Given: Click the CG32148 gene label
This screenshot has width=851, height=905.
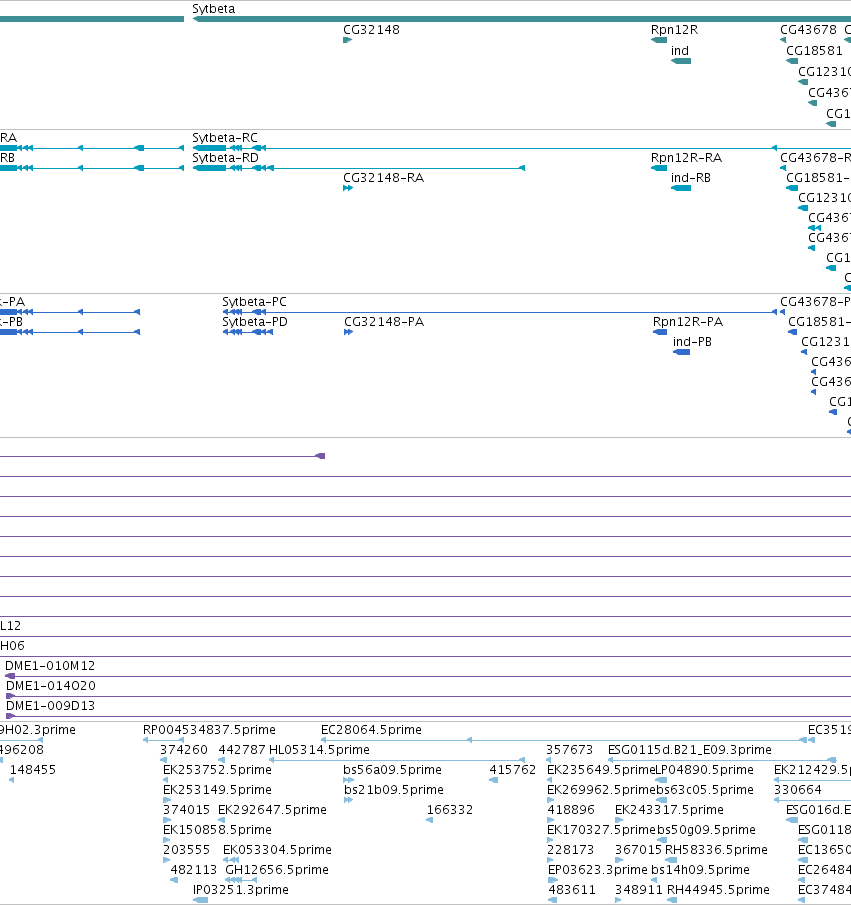Looking at the screenshot, I should (x=371, y=30).
